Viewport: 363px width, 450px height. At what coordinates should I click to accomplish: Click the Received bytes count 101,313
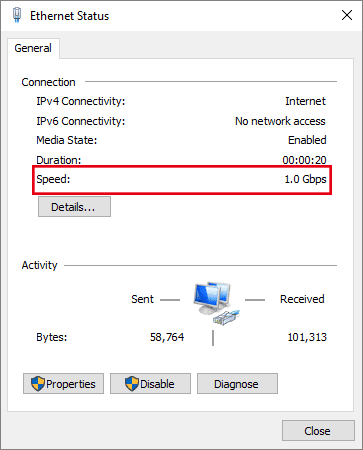coord(307,337)
